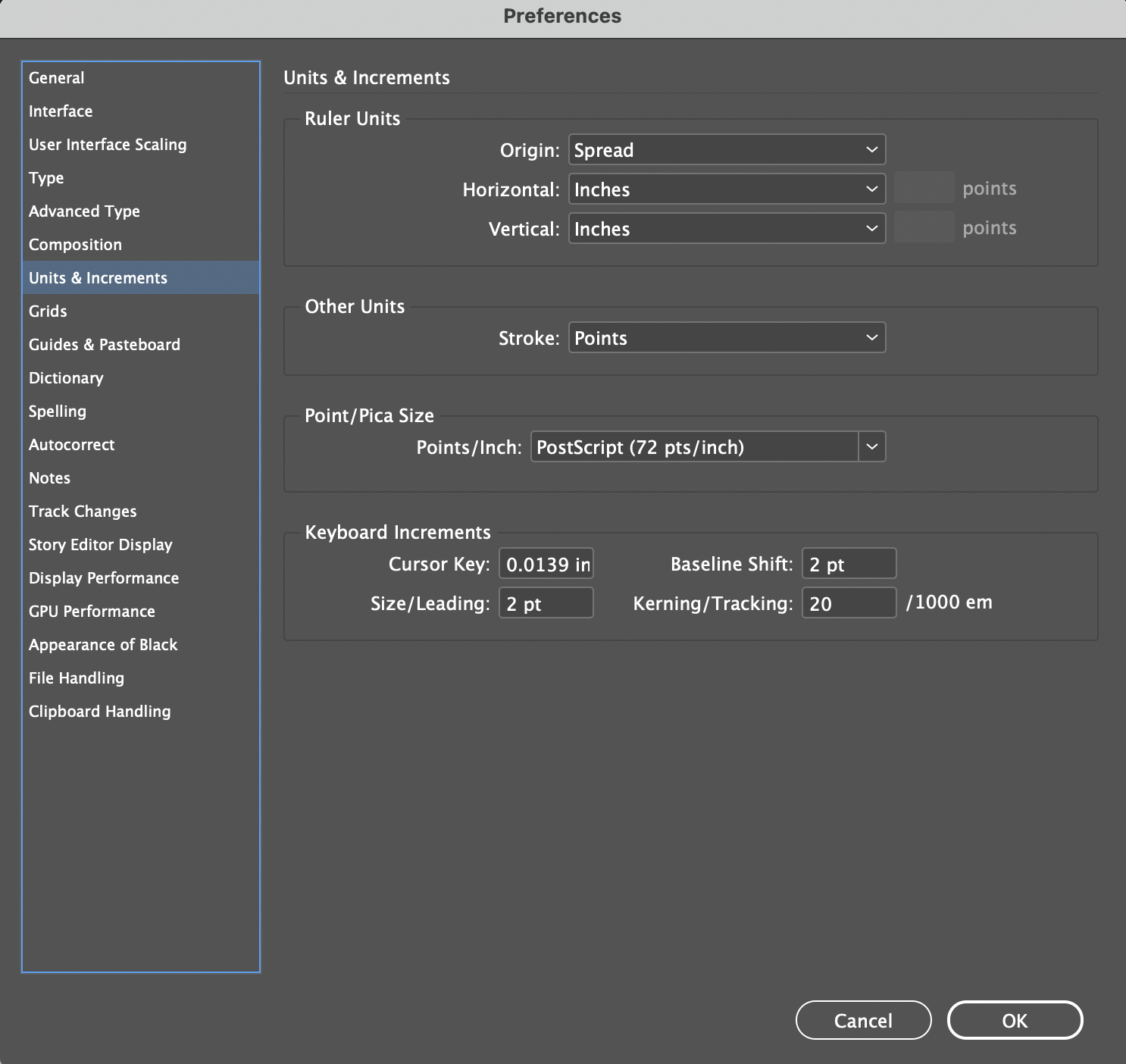
Task: Select Story Editor Display in sidebar
Action: click(101, 545)
